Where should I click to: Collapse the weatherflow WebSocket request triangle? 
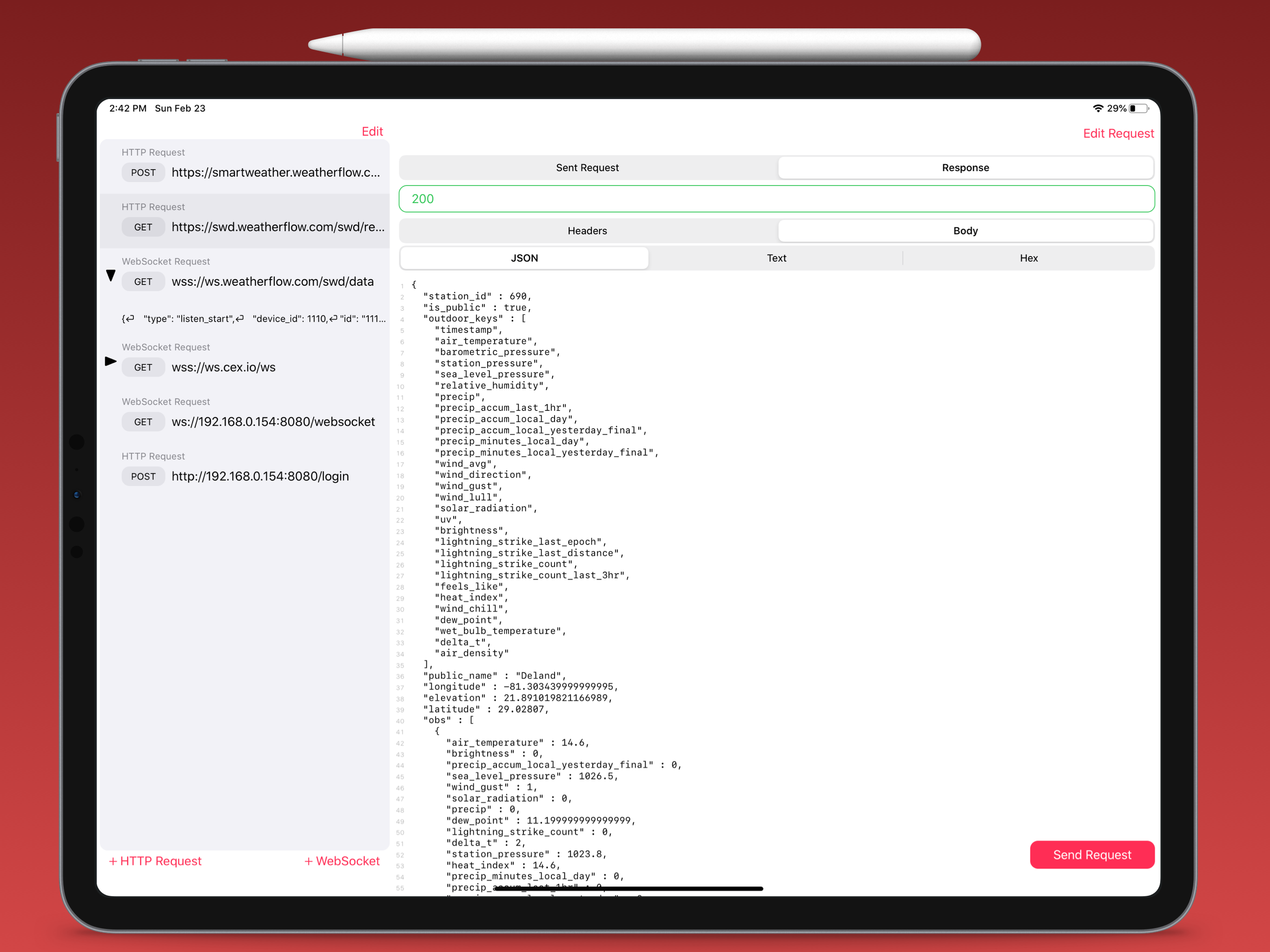click(x=111, y=276)
